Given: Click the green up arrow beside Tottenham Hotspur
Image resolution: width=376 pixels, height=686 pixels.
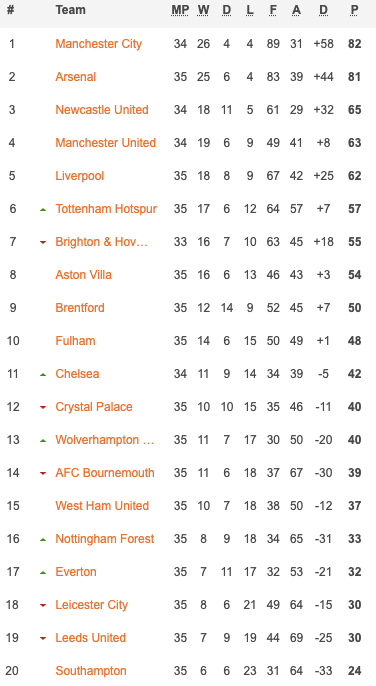Looking at the screenshot, I should pos(43,210).
